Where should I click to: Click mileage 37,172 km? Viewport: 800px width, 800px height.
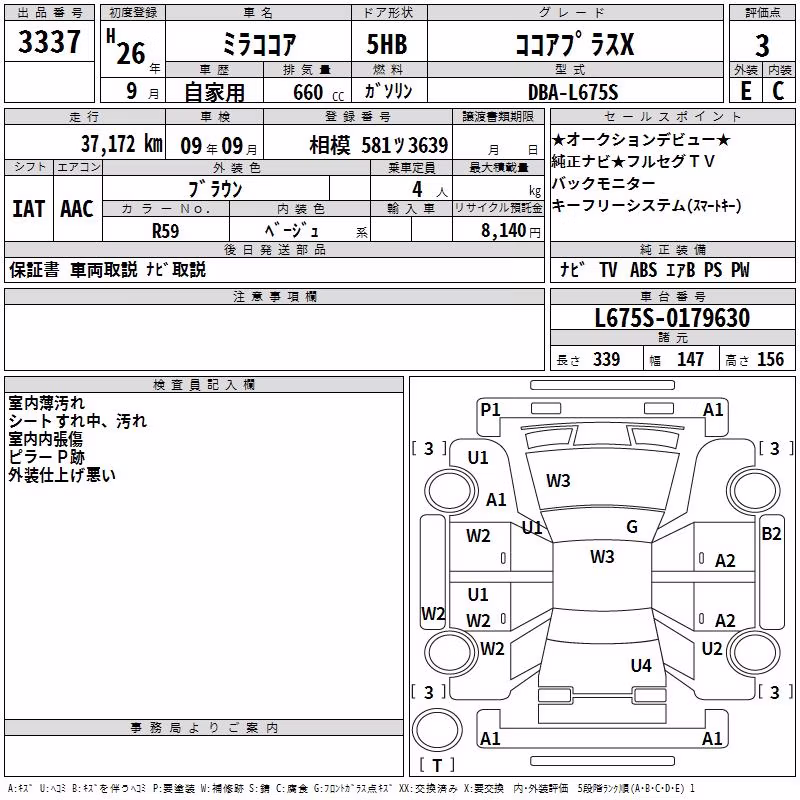pos(122,144)
